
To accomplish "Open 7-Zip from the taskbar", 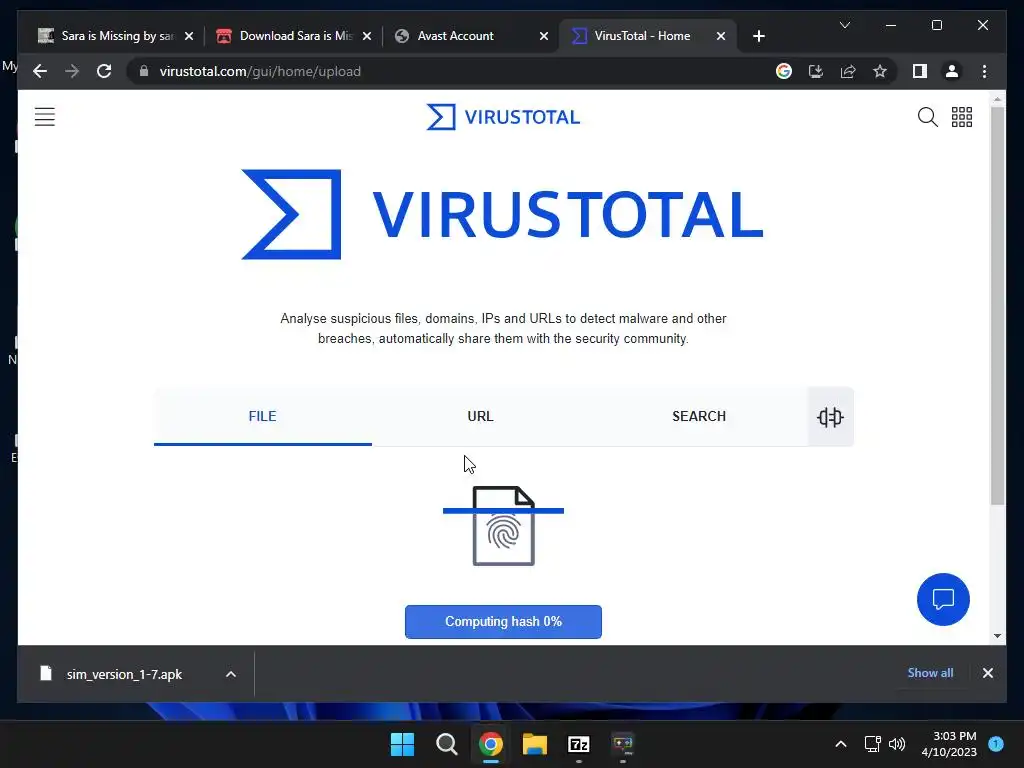I will click(579, 744).
